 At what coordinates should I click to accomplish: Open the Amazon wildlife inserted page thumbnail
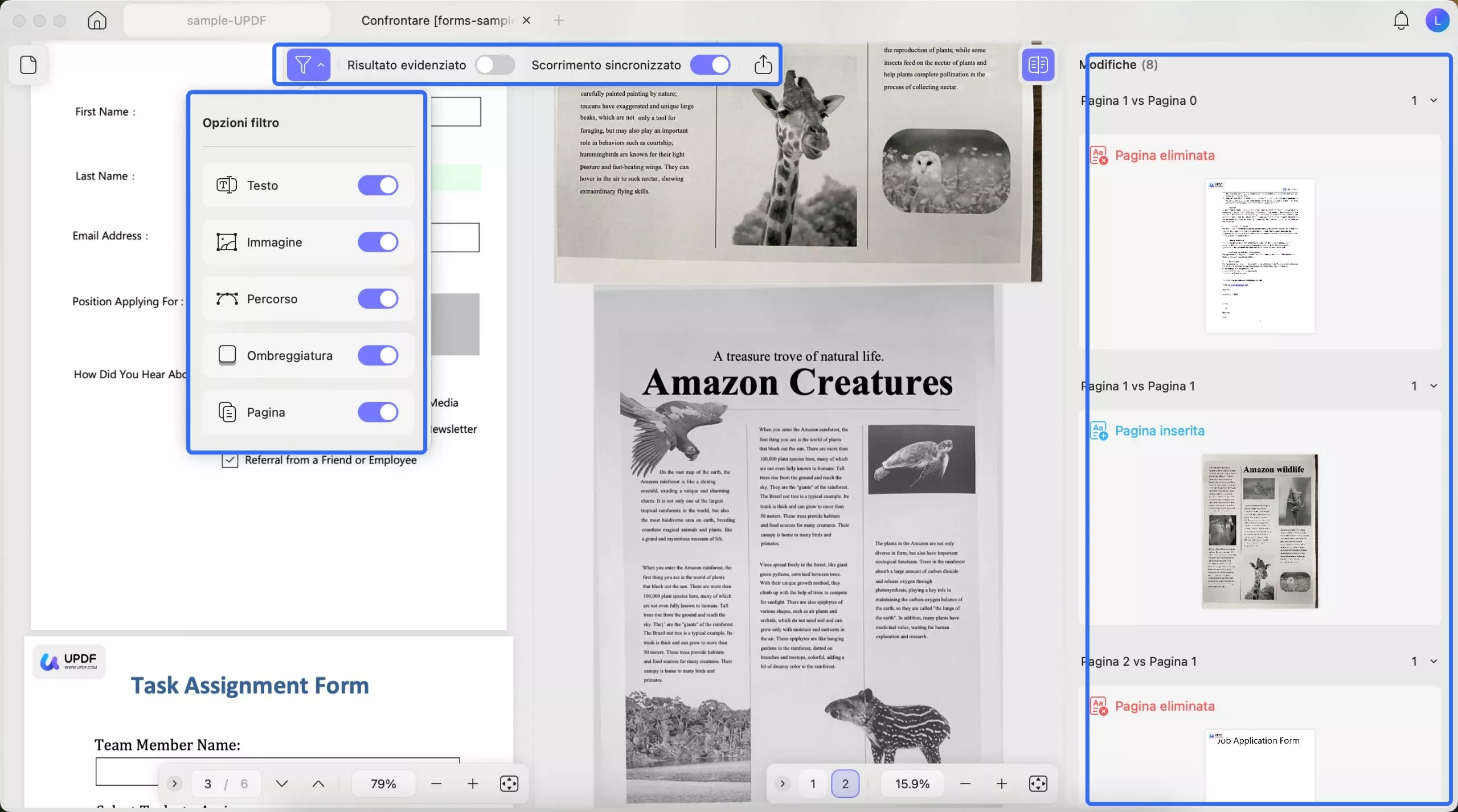tap(1259, 531)
